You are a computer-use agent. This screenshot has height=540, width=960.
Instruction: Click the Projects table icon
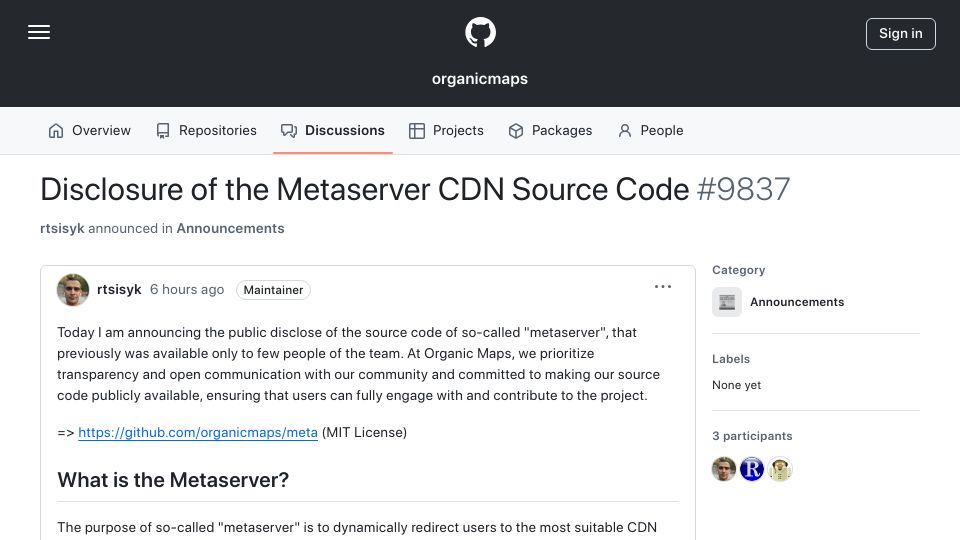(x=417, y=130)
